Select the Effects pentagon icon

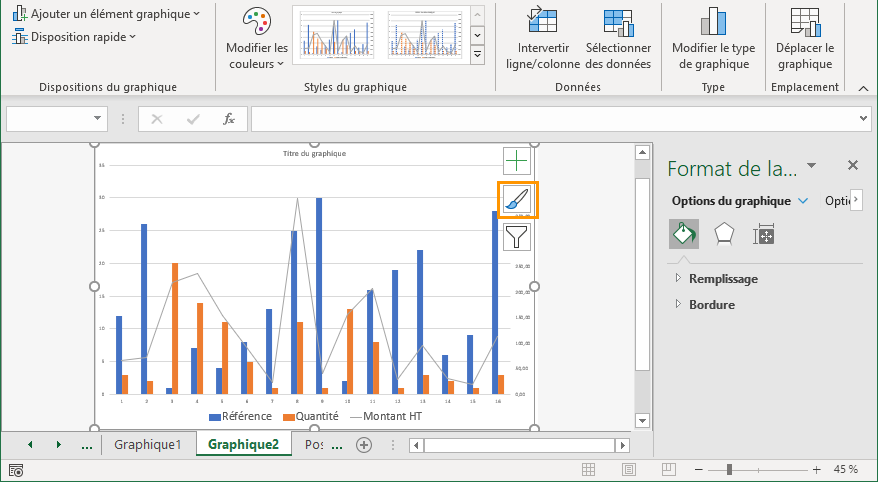point(724,234)
